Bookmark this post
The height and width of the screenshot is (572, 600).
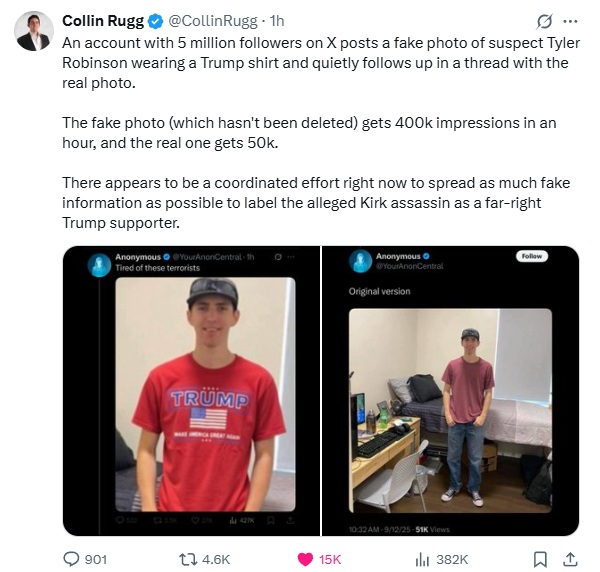pyautogui.click(x=540, y=559)
